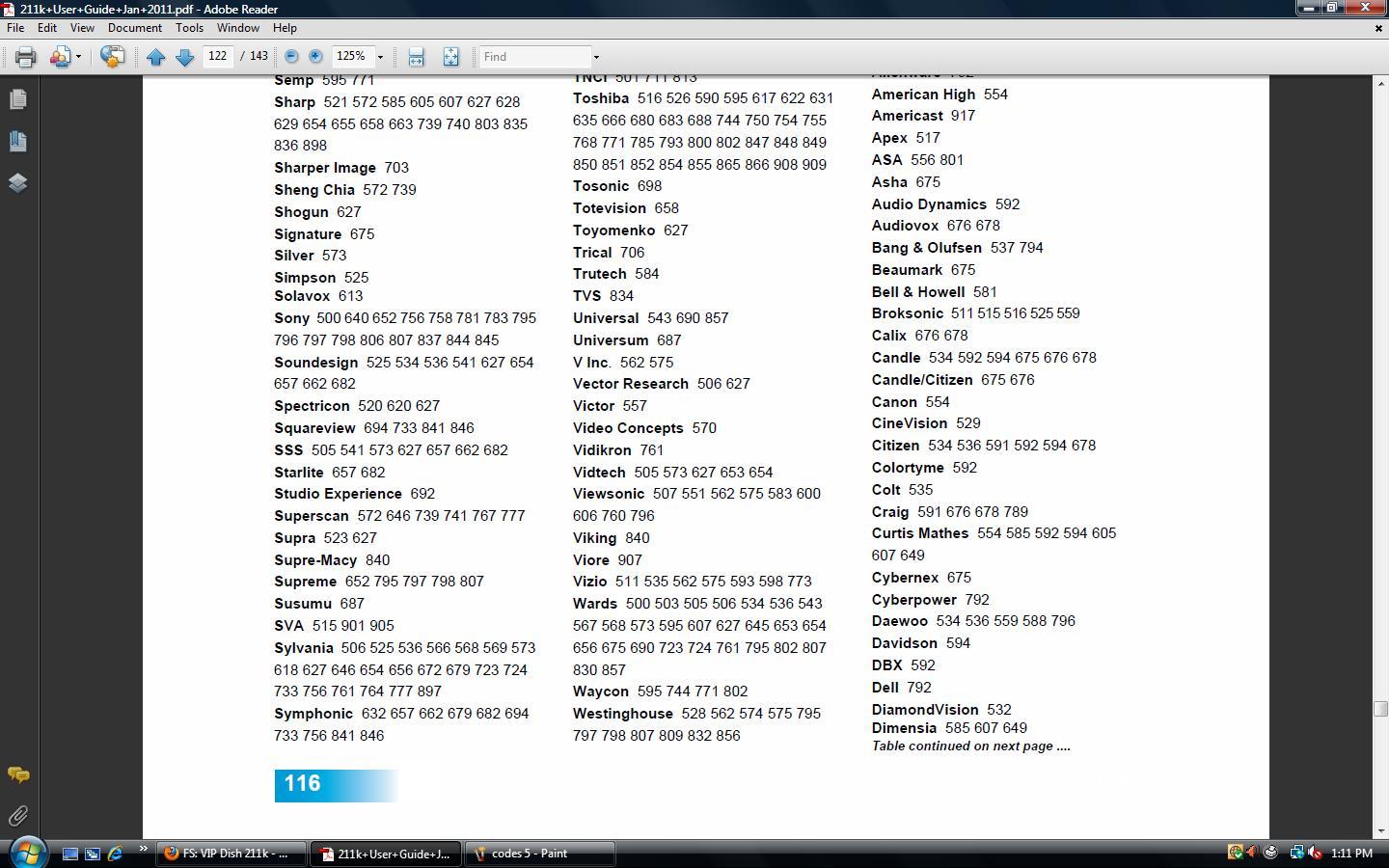
Task: Go to previous page with up arrow
Action: click(156, 57)
